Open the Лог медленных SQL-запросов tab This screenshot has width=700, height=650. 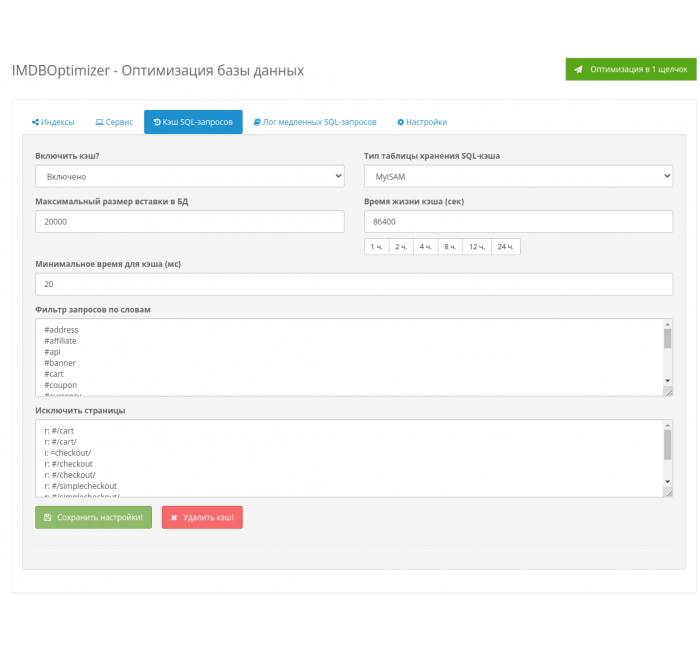(x=315, y=122)
